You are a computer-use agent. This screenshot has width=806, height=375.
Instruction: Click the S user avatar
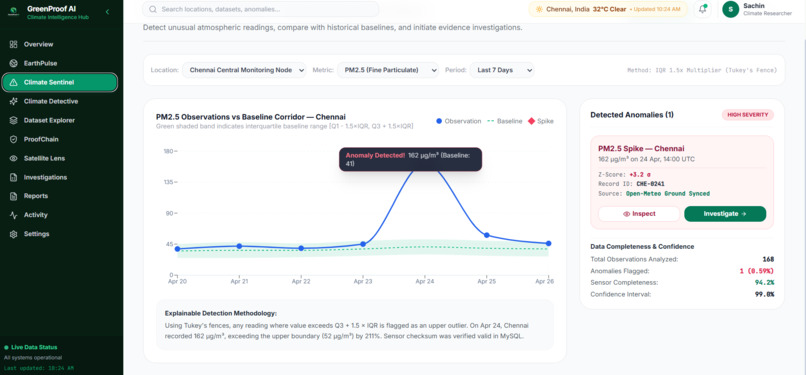tap(730, 9)
